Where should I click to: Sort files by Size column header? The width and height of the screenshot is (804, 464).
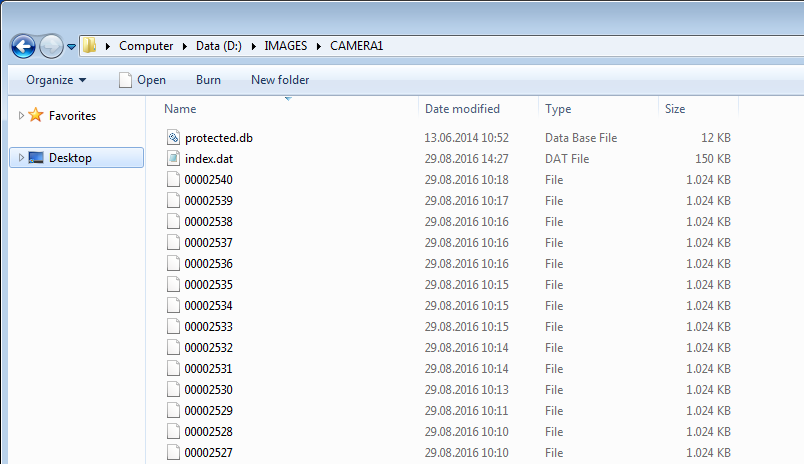click(x=675, y=109)
